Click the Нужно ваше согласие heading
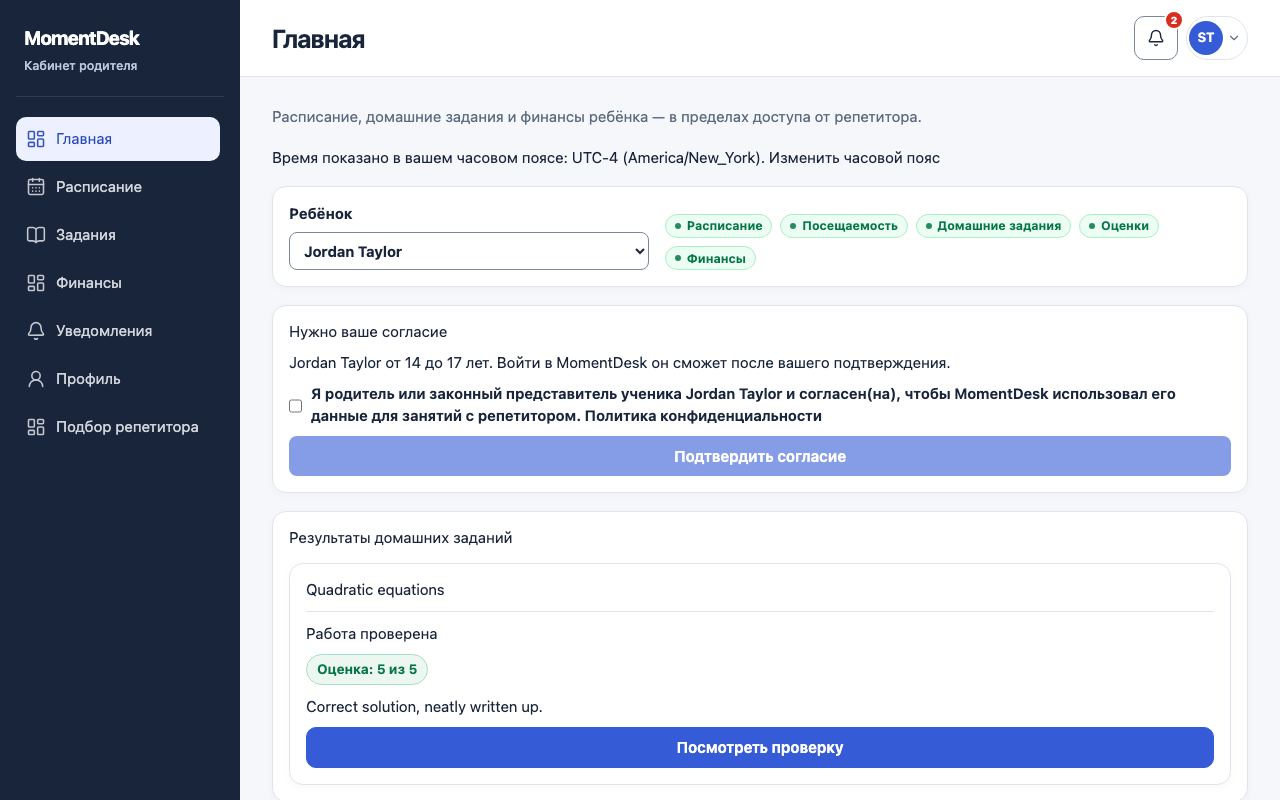The width and height of the screenshot is (1280, 800). tap(368, 332)
